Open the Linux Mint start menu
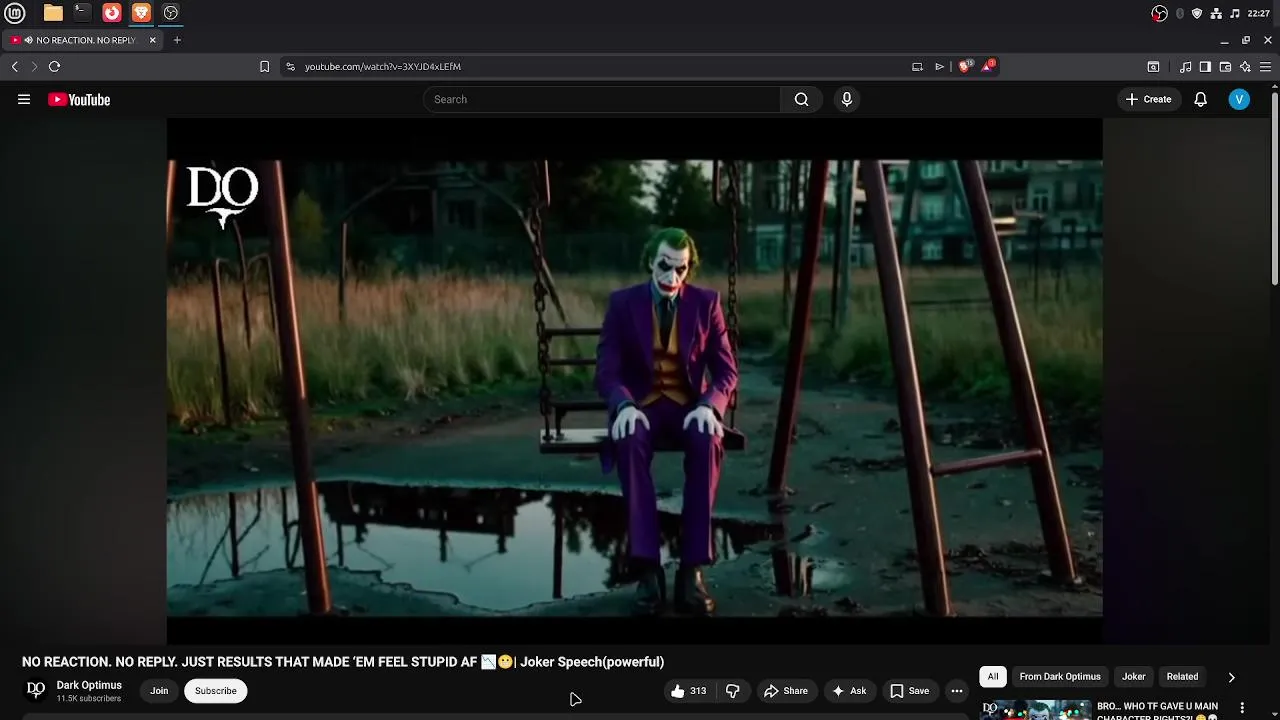Screen dimensions: 1280x720 [14, 13]
